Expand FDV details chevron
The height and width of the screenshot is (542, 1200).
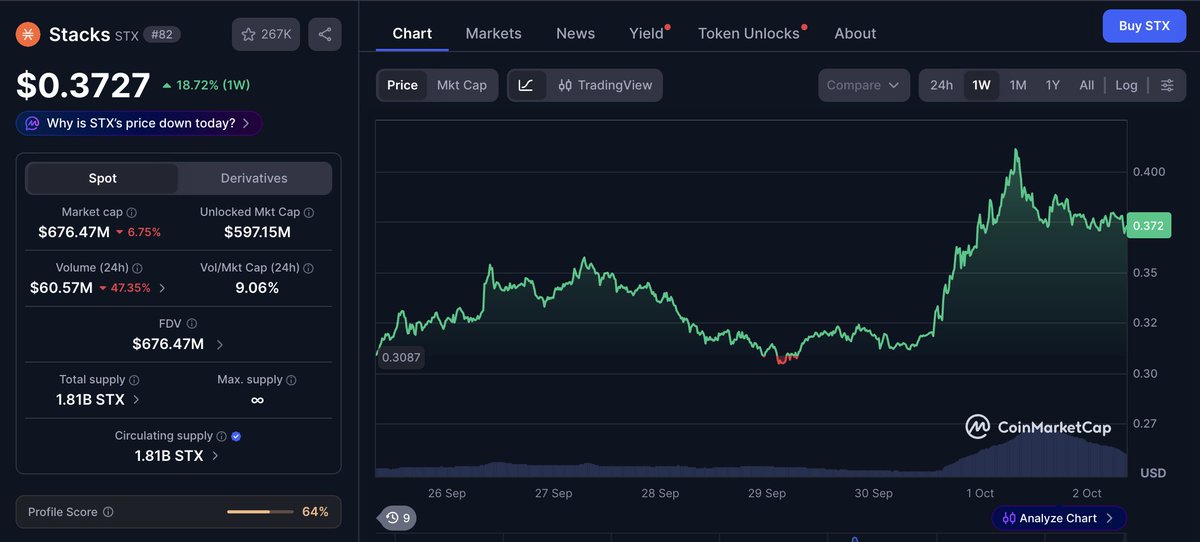tap(220, 344)
